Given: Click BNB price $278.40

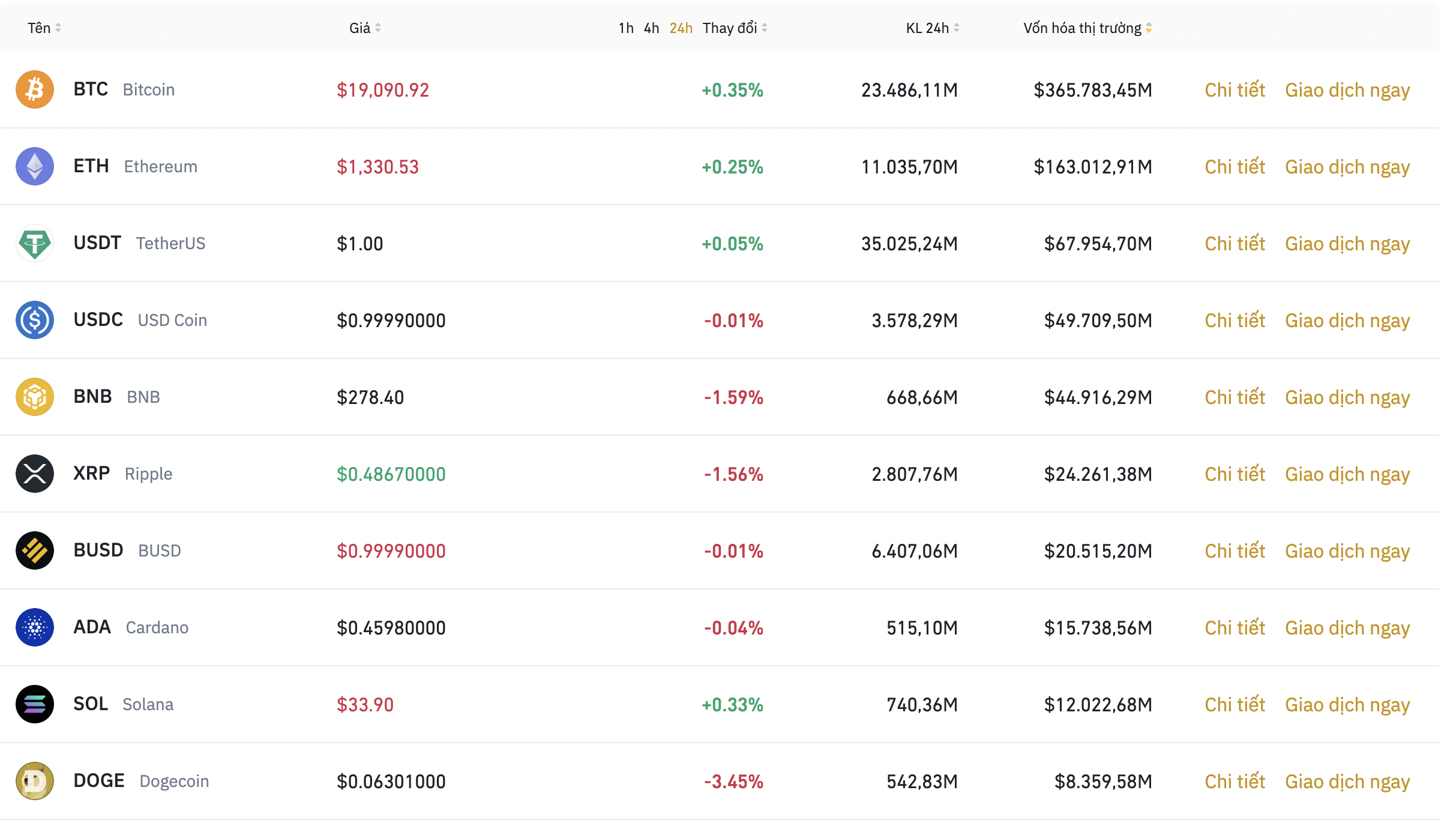Looking at the screenshot, I should tap(370, 397).
